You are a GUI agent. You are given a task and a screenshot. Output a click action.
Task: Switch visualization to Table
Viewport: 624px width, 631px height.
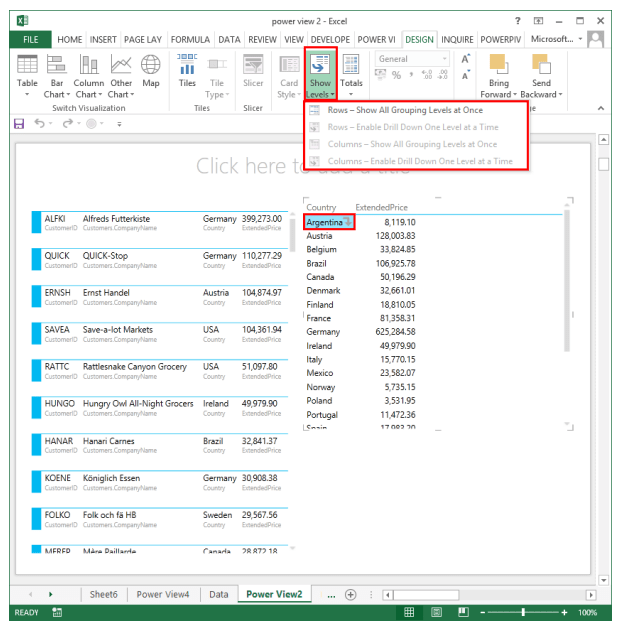(27, 75)
